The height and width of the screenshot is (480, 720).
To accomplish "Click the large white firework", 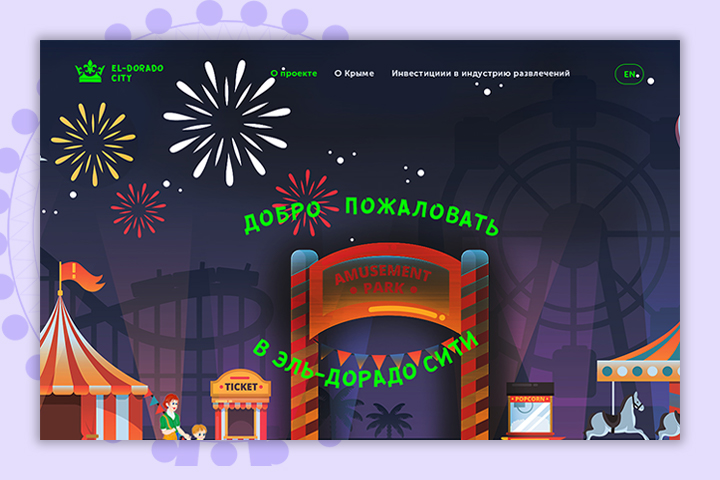I will click(x=227, y=123).
